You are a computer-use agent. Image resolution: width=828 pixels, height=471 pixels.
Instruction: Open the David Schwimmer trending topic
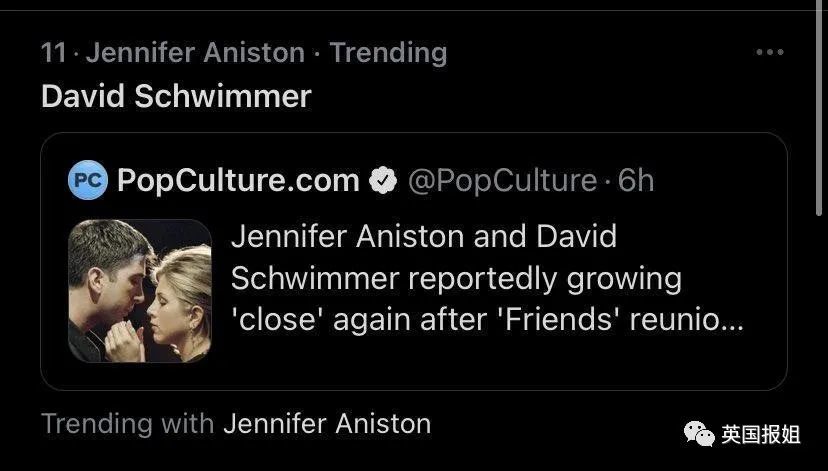pos(176,96)
